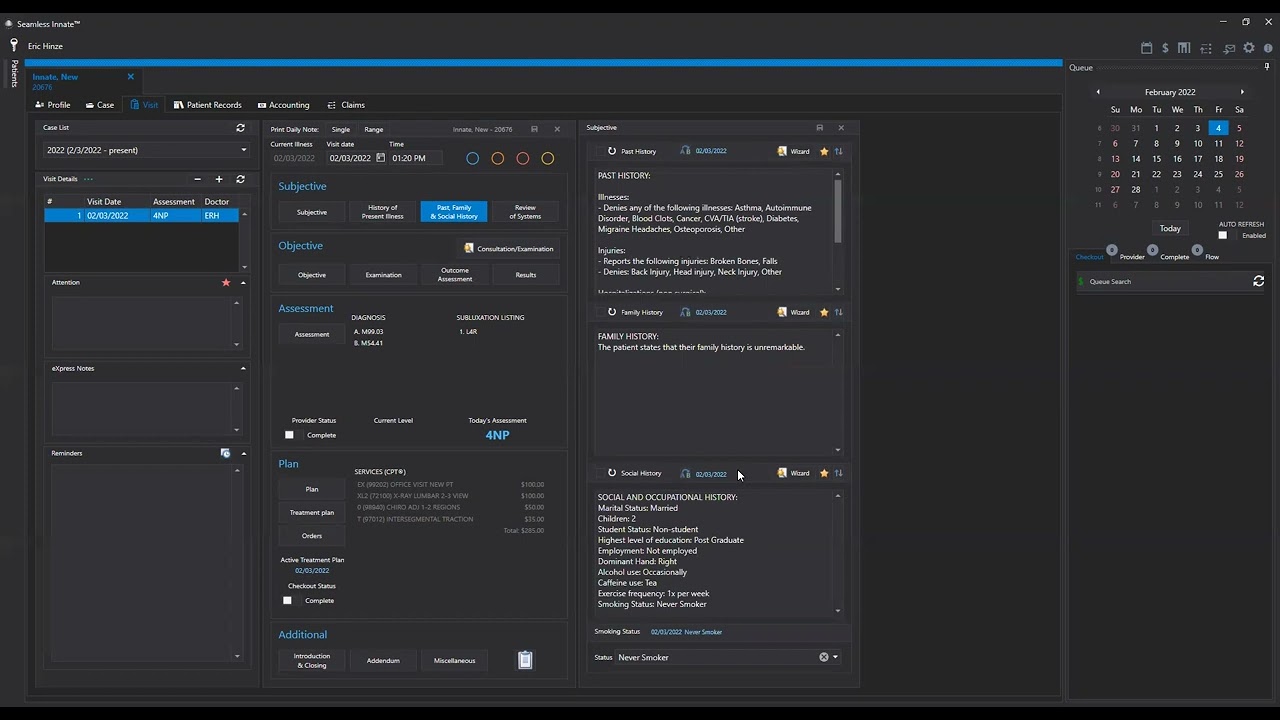Image resolution: width=1280 pixels, height=720 pixels.
Task: Open the Past History Wizard
Action: (795, 151)
